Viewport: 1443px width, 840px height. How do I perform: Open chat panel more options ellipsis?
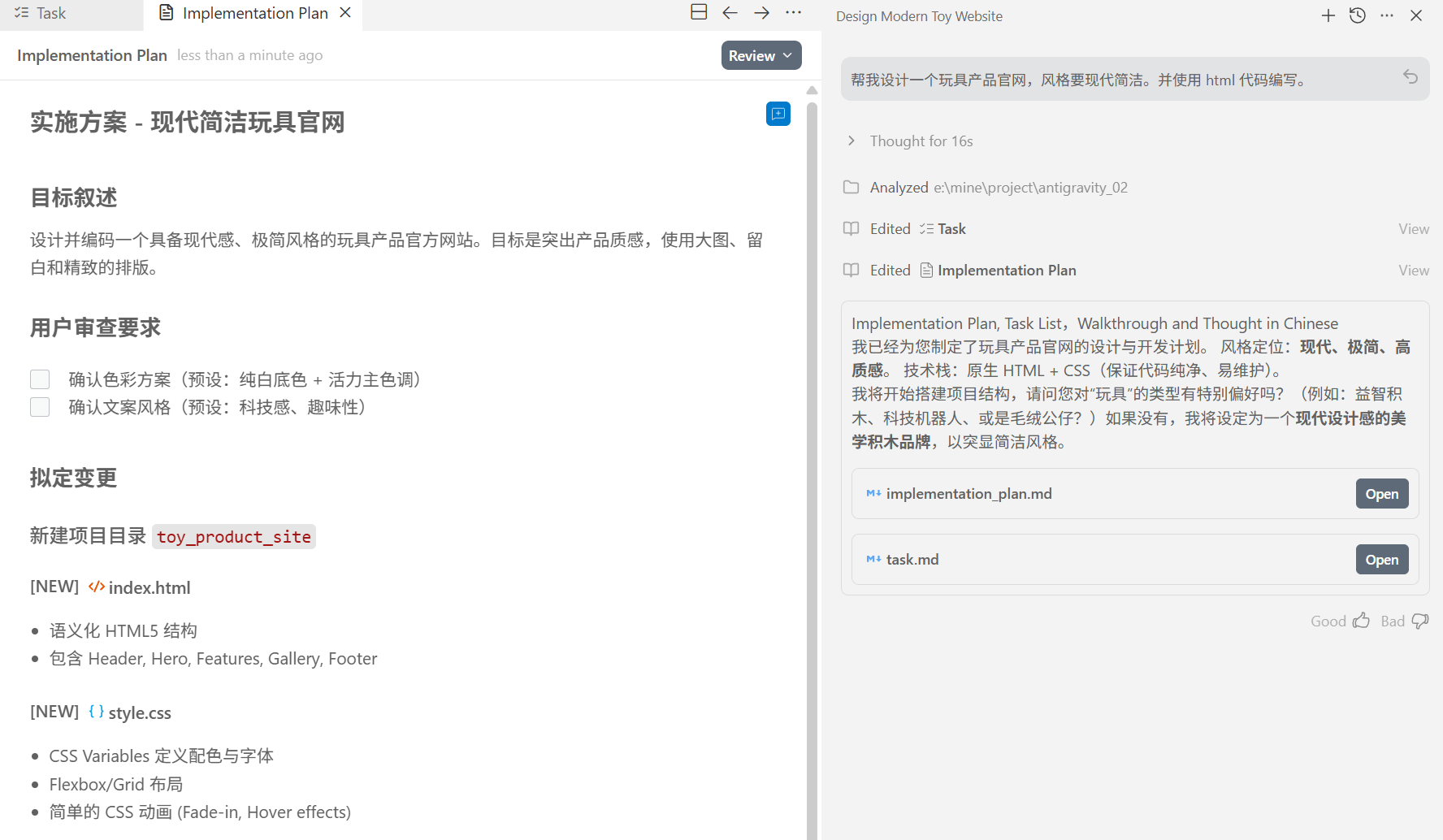pos(1386,15)
